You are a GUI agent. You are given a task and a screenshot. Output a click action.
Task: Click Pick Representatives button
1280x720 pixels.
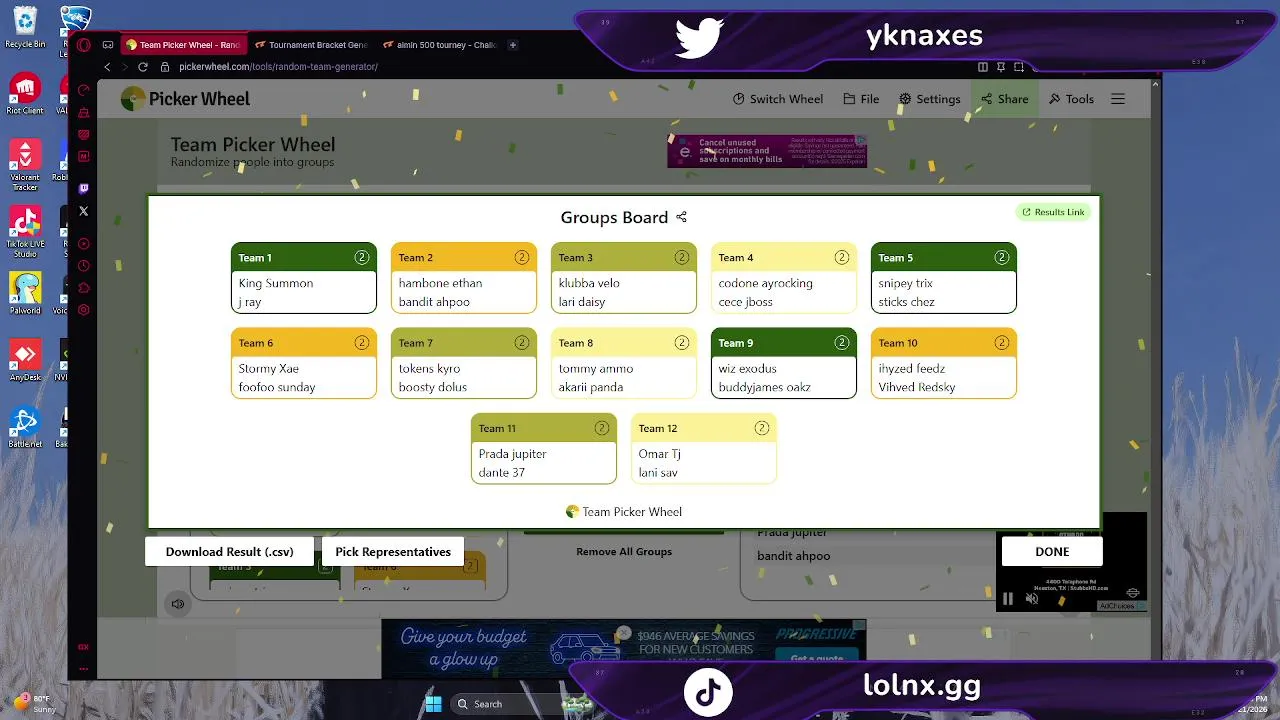393,552
